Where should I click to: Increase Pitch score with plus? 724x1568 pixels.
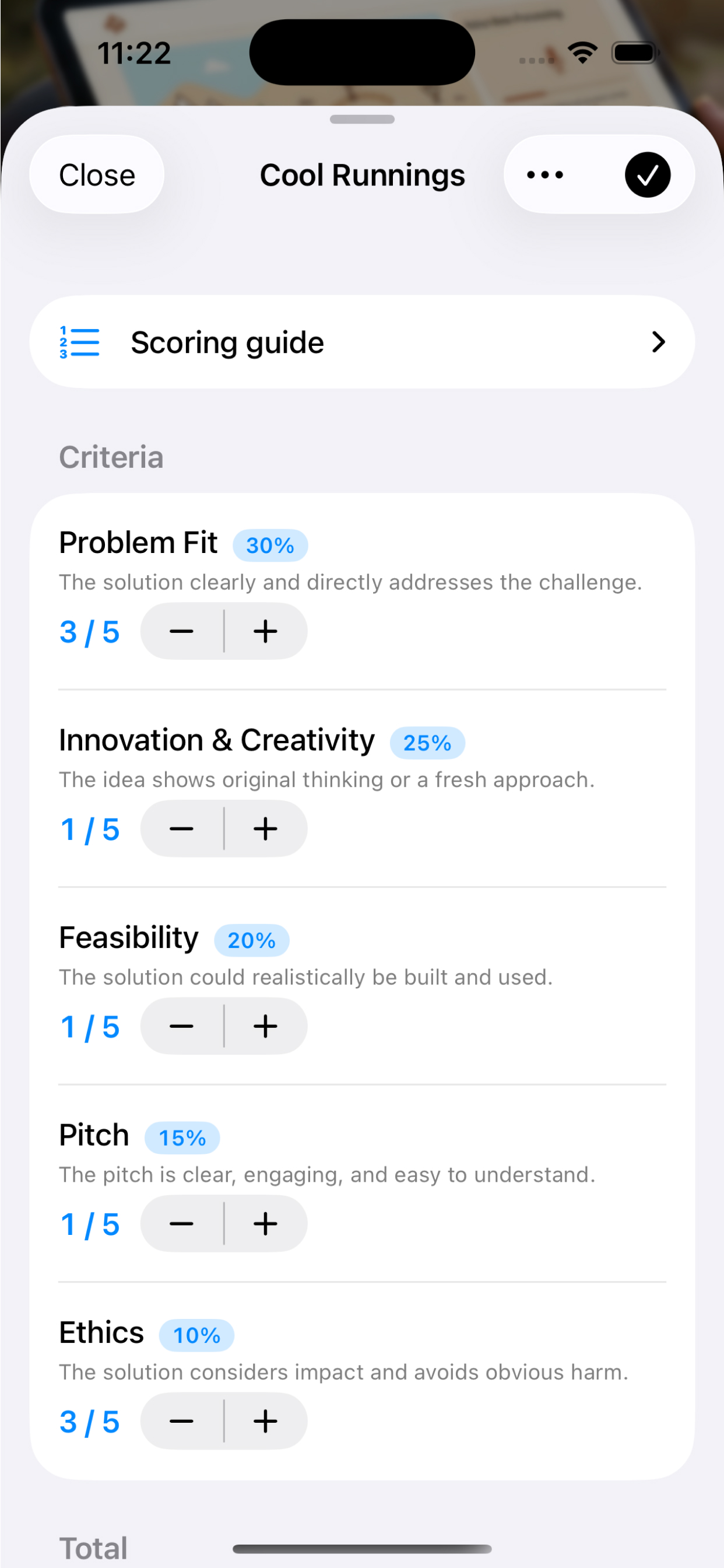pos(265,1223)
